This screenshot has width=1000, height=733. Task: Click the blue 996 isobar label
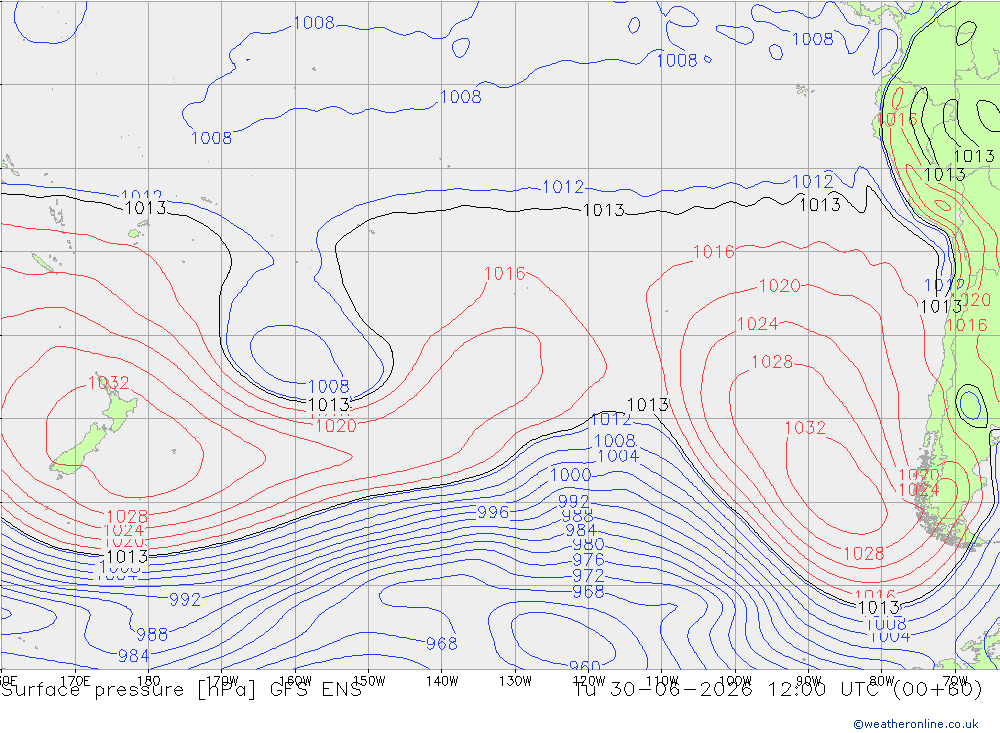pyautogui.click(x=493, y=512)
